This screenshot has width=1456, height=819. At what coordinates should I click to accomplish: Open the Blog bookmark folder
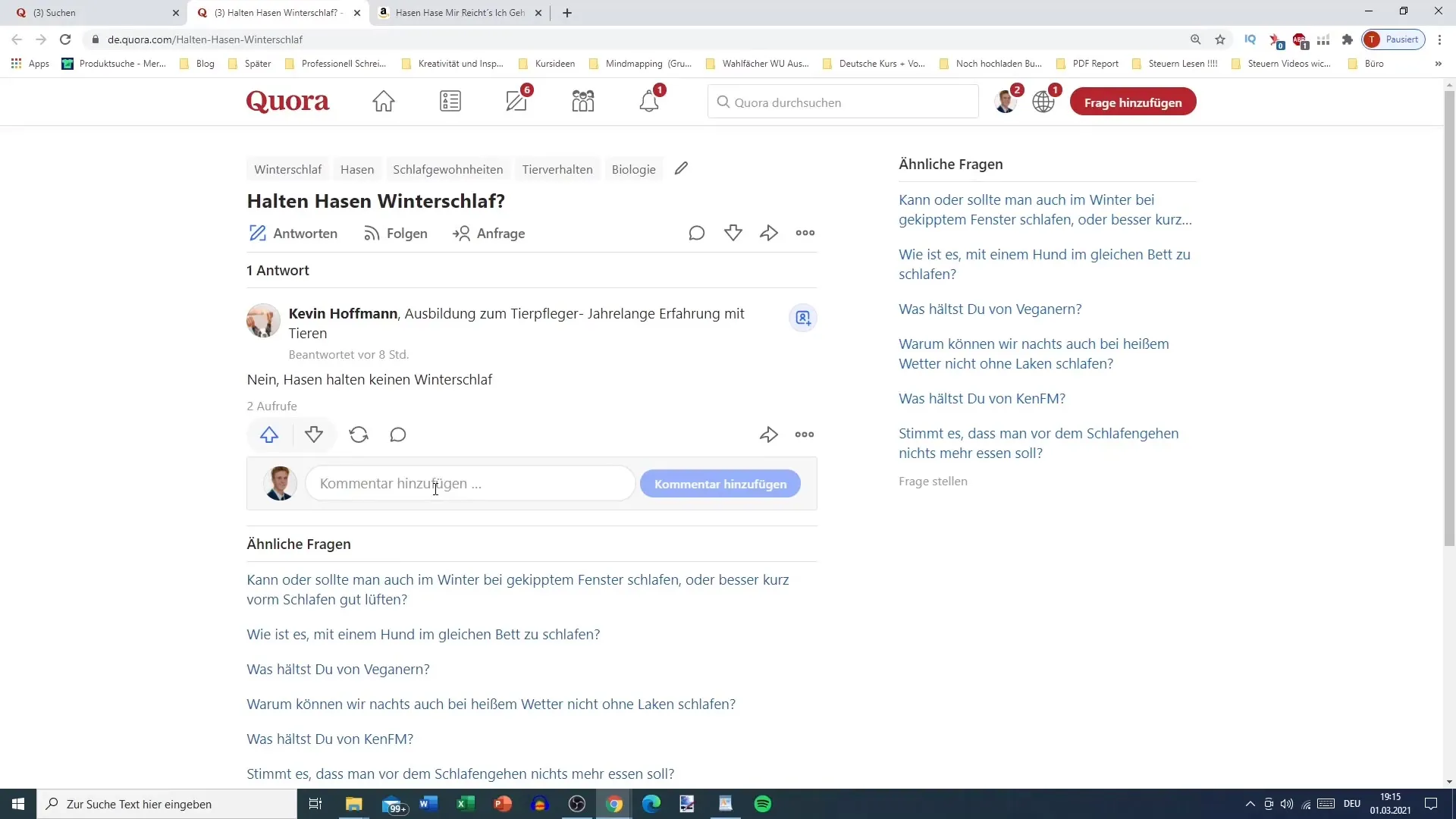click(197, 64)
